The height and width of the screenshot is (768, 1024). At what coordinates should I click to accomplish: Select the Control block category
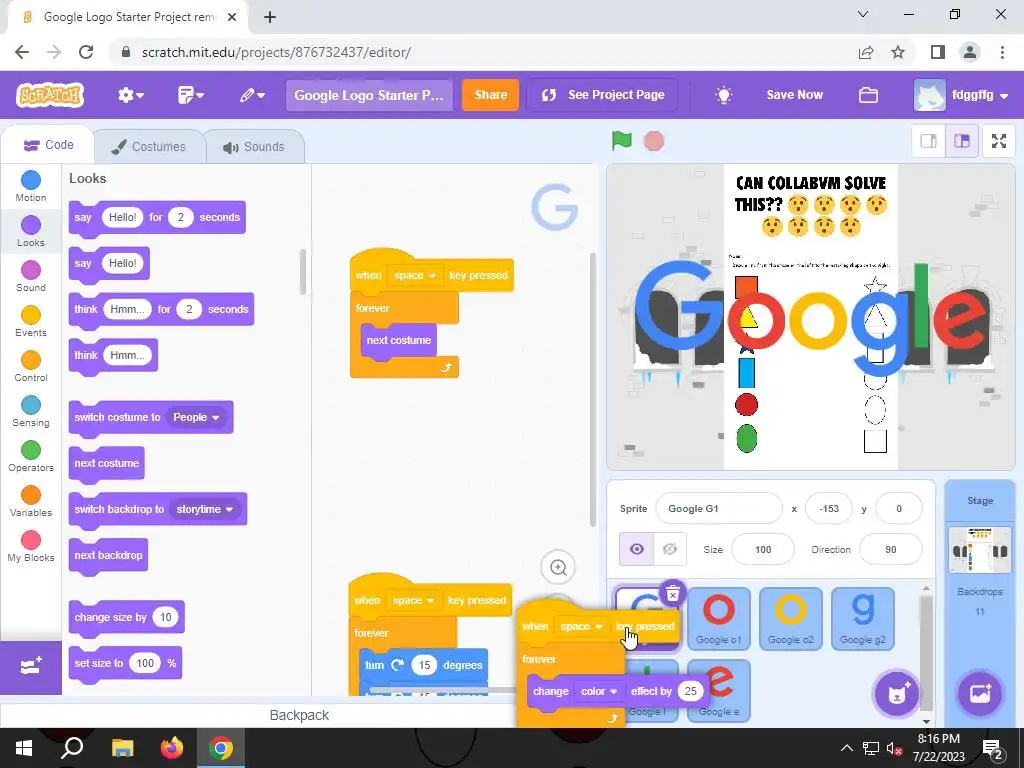click(x=31, y=366)
